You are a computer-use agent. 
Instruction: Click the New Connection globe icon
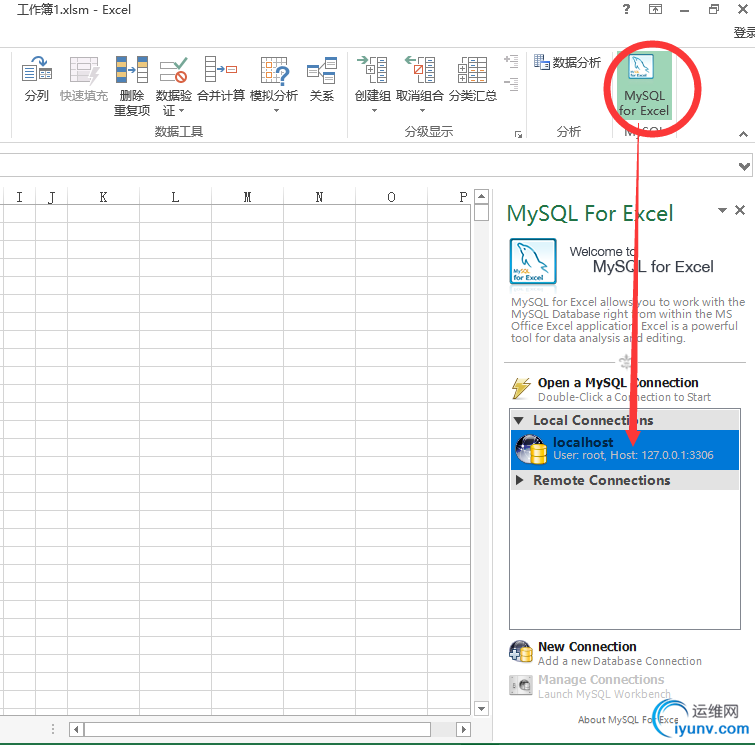pos(521,652)
